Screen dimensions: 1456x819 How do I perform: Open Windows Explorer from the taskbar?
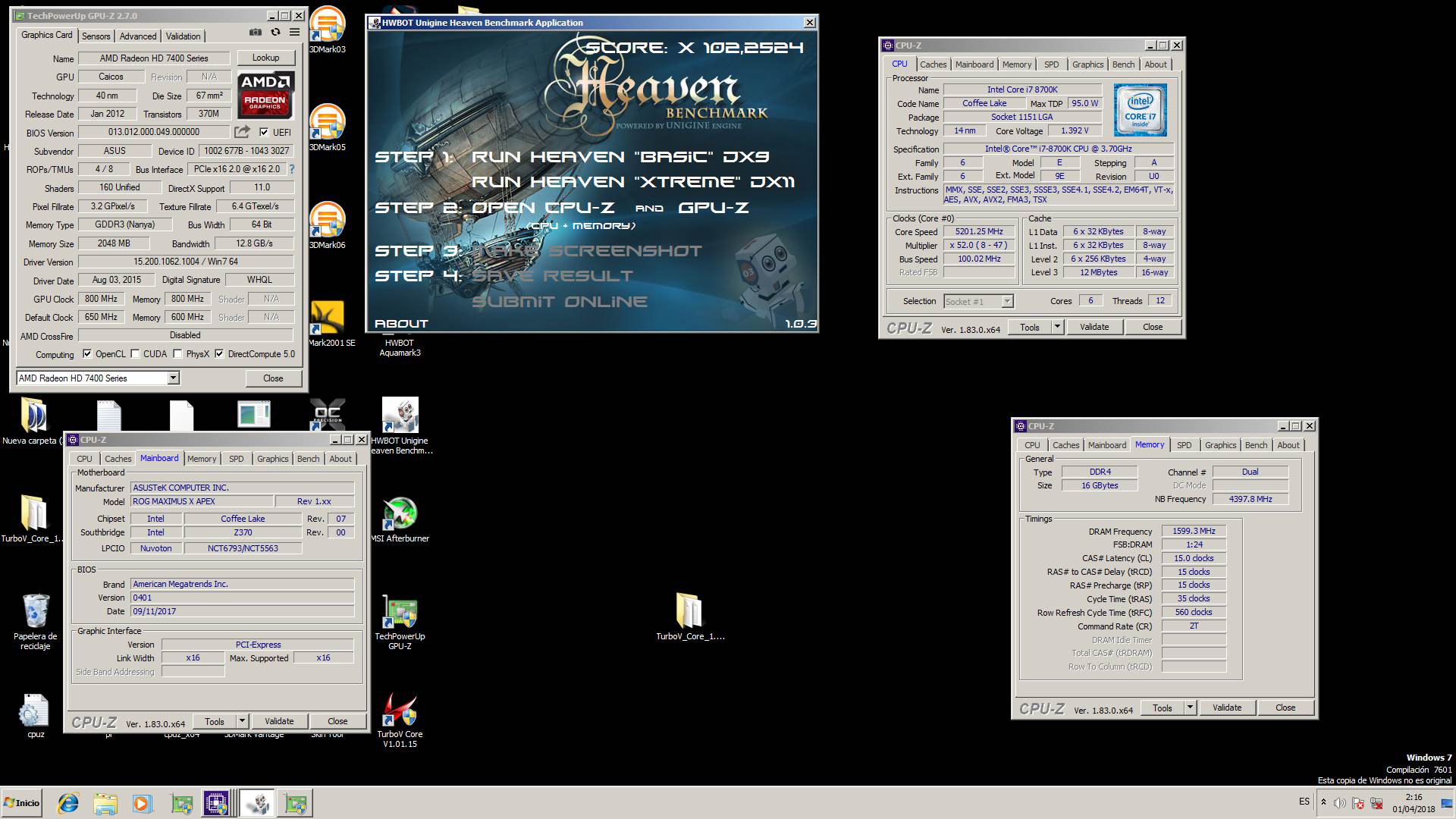(105, 803)
